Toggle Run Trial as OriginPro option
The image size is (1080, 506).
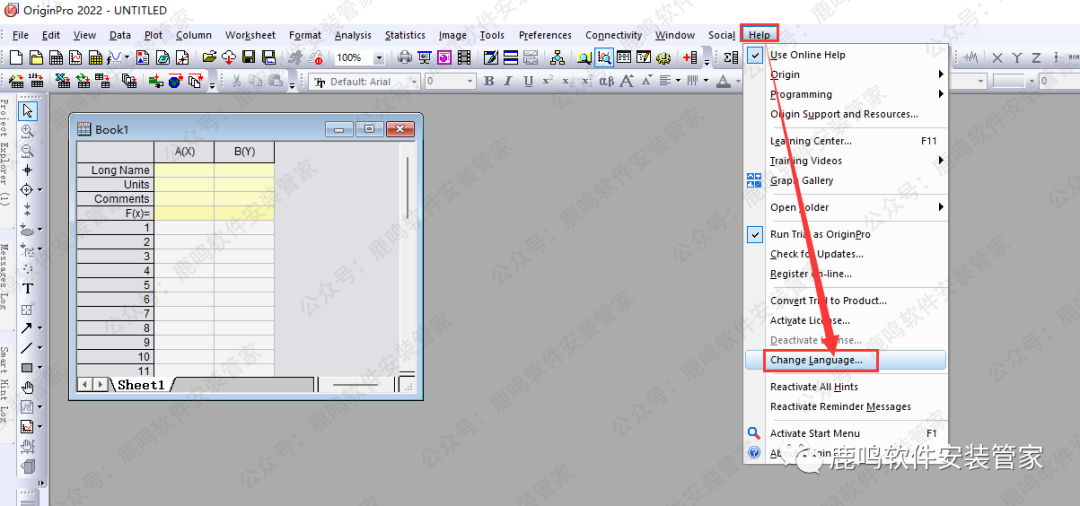(820, 234)
